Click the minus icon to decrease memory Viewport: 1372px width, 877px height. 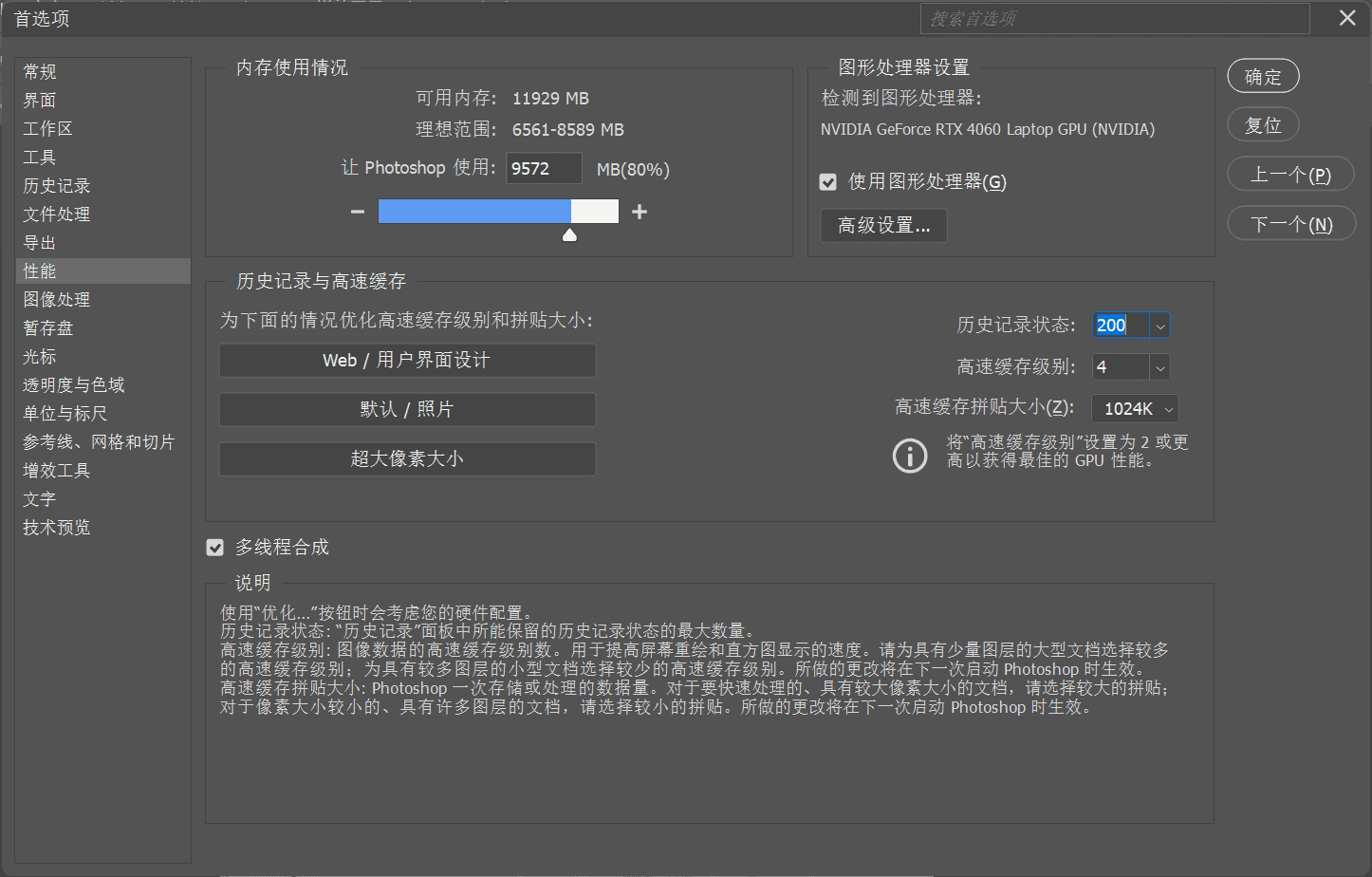(x=358, y=212)
